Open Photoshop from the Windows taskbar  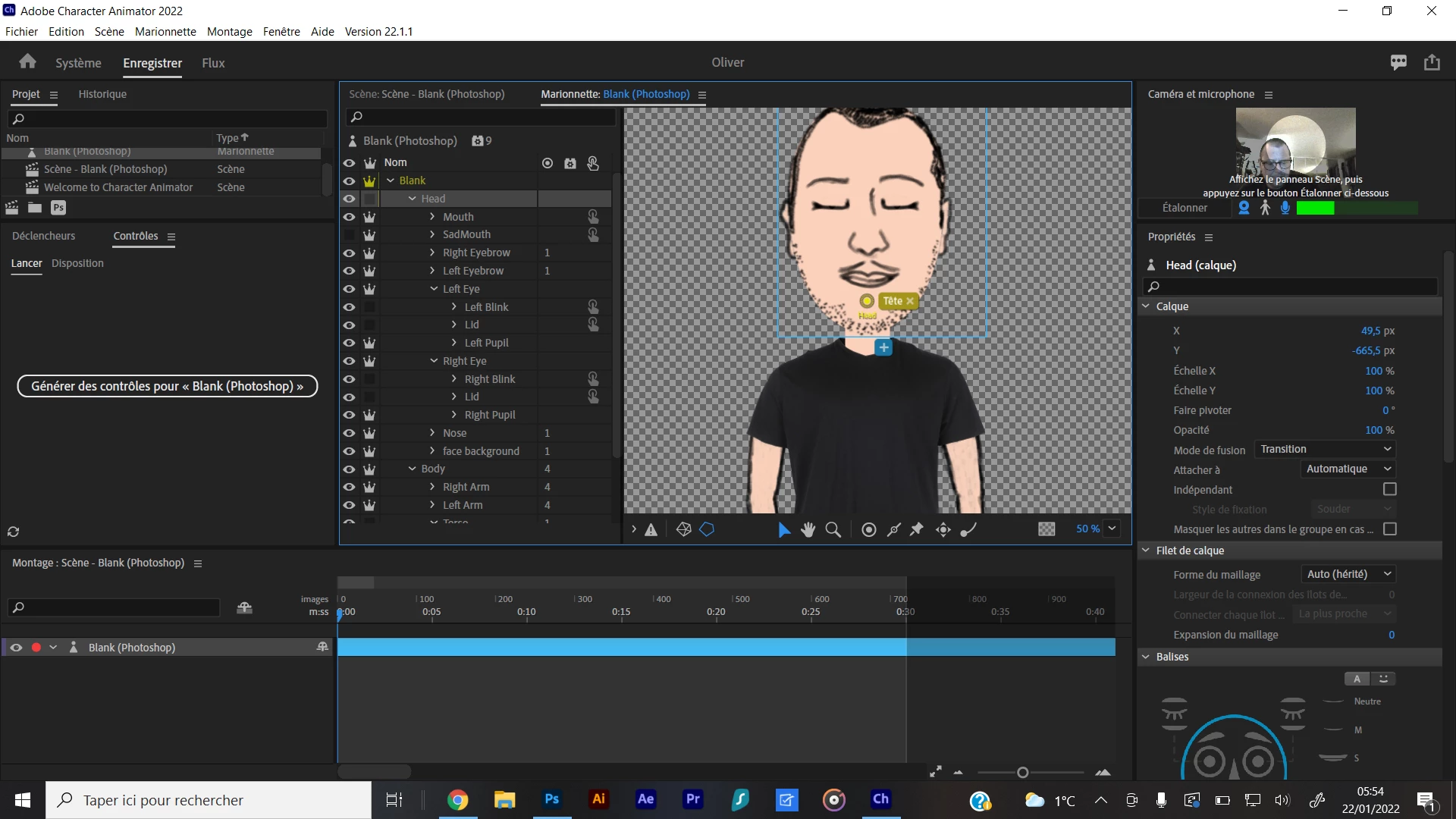(x=551, y=799)
